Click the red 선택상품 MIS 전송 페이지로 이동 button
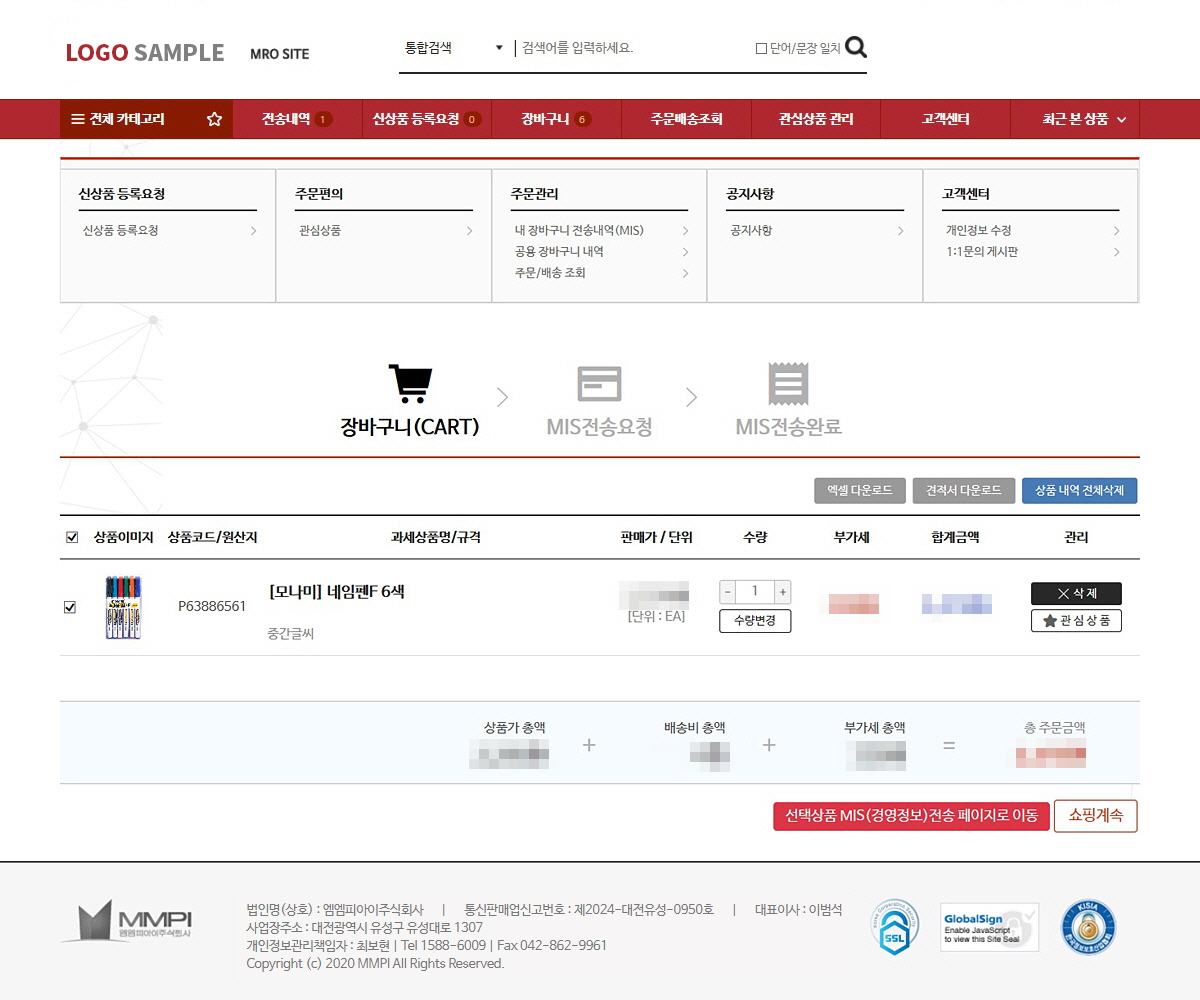 [x=911, y=816]
